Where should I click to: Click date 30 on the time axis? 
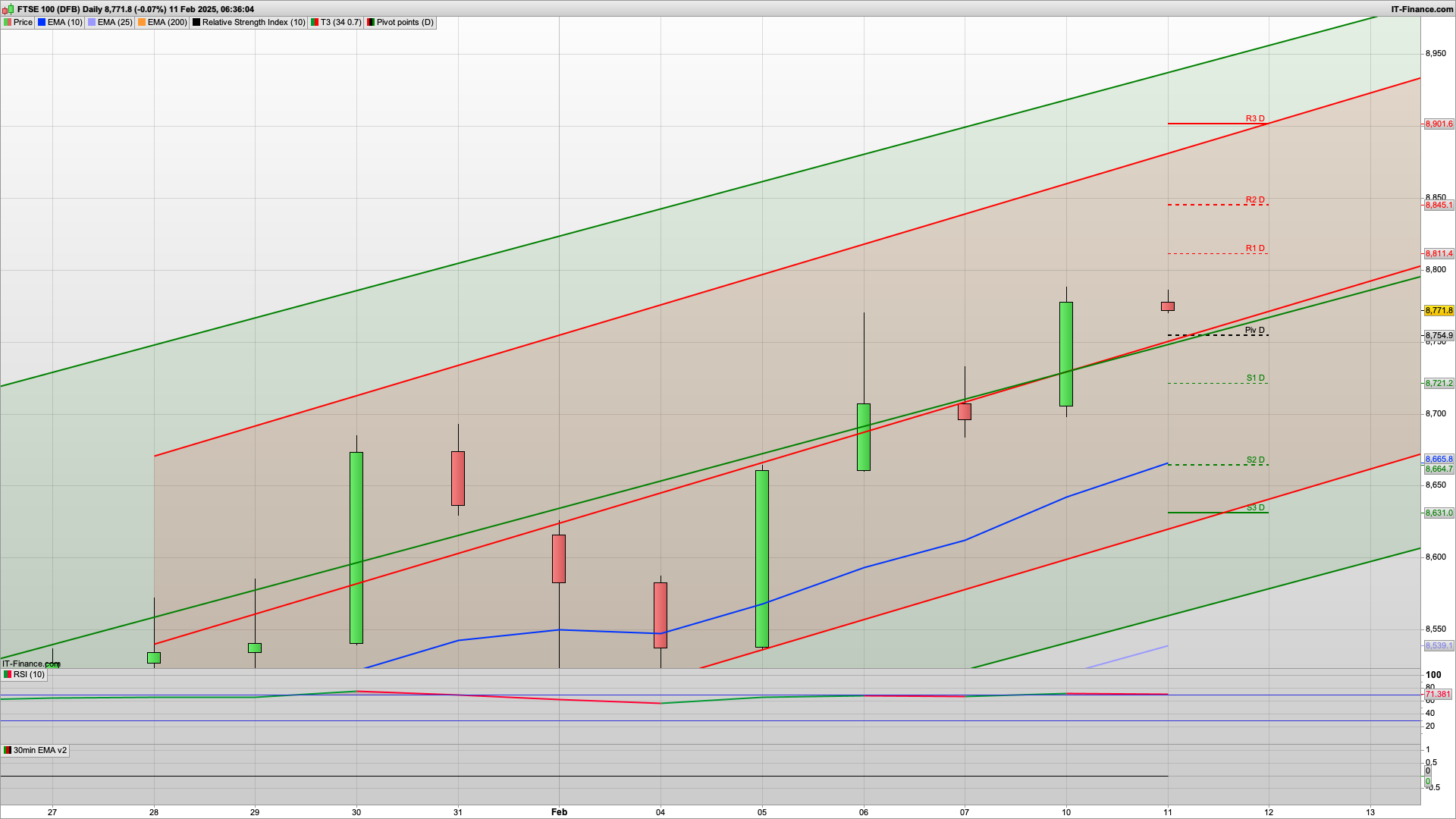pos(356,811)
